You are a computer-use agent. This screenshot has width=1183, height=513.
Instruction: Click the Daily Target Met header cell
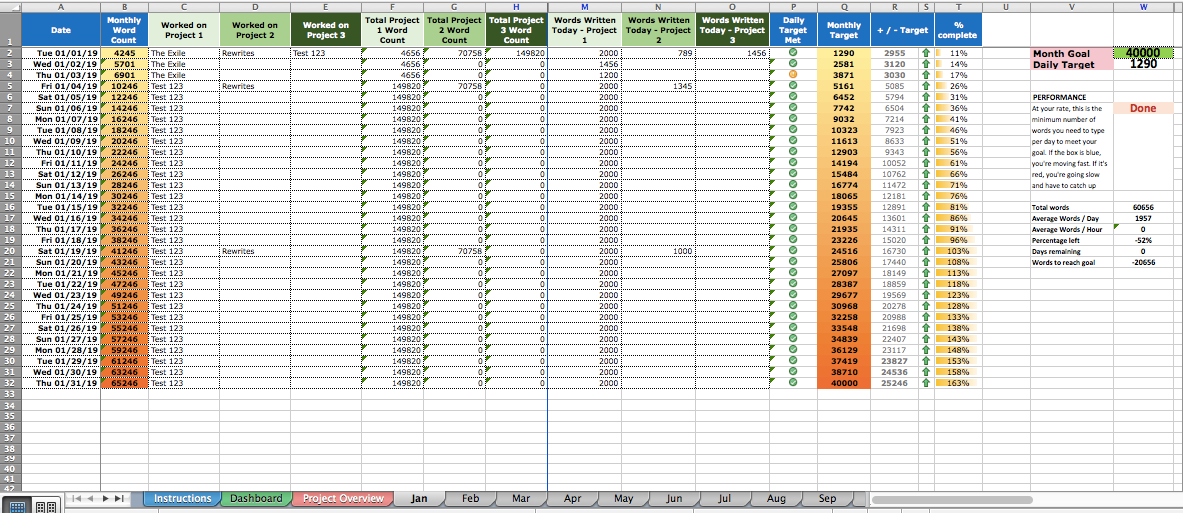pyautogui.click(x=793, y=30)
